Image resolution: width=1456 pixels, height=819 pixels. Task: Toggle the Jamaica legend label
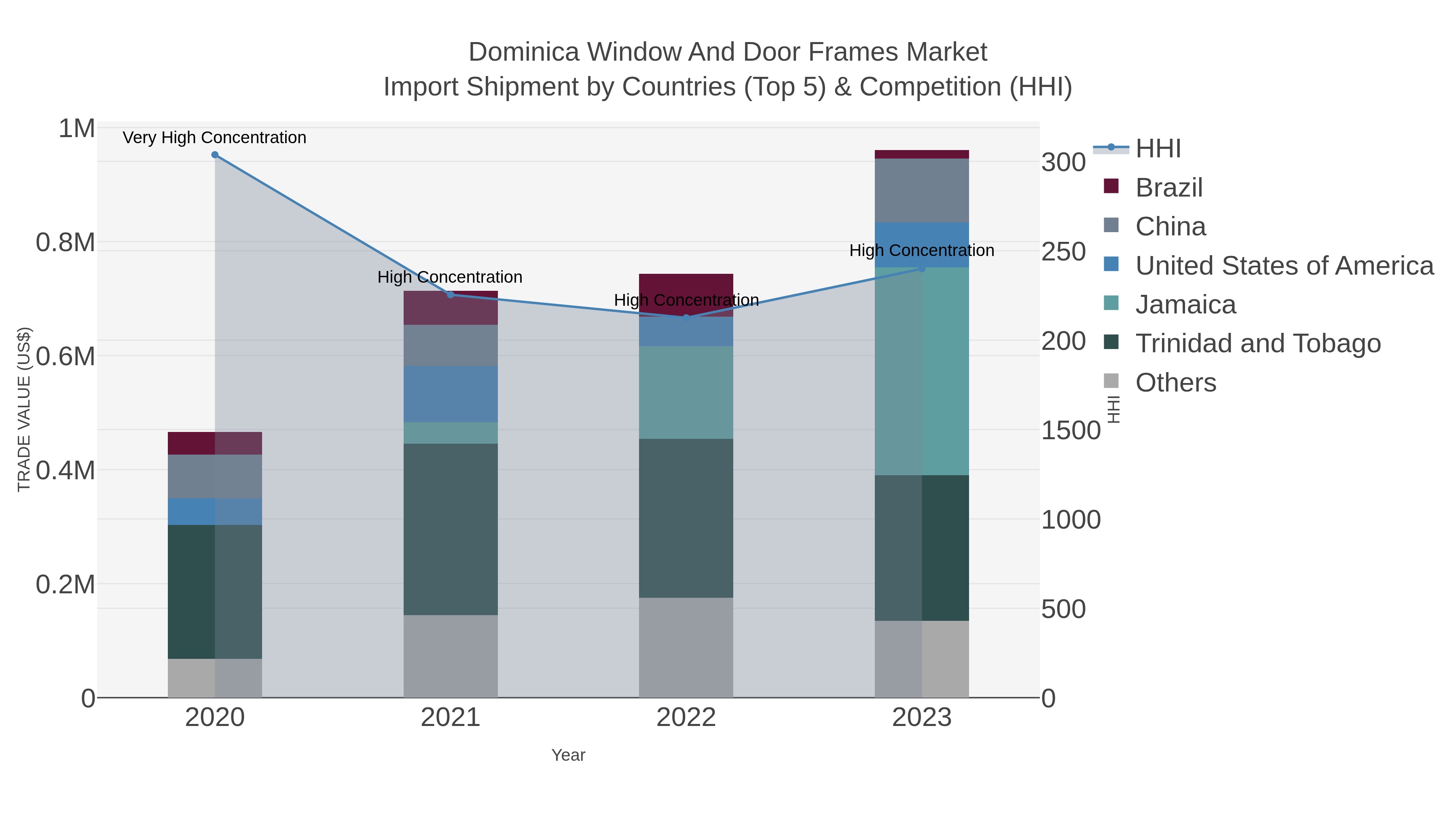click(x=1186, y=305)
